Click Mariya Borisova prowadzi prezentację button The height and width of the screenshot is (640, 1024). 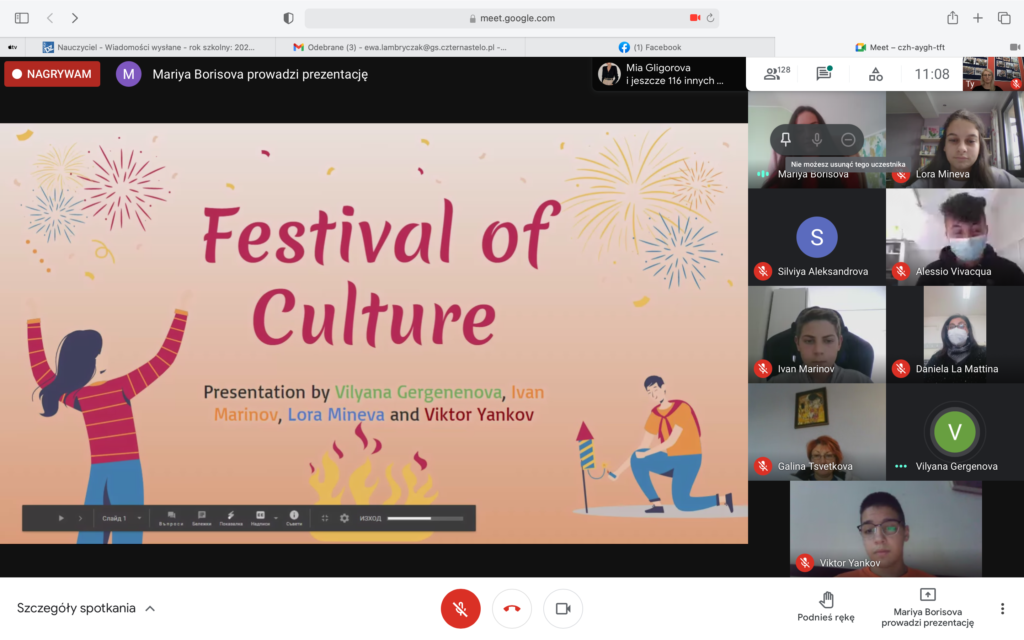click(x=927, y=607)
